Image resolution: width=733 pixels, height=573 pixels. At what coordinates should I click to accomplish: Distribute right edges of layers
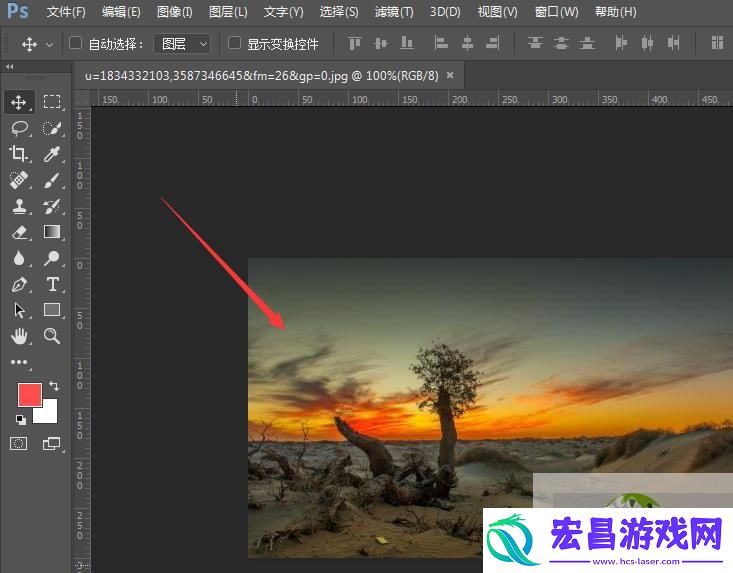pyautogui.click(x=673, y=43)
